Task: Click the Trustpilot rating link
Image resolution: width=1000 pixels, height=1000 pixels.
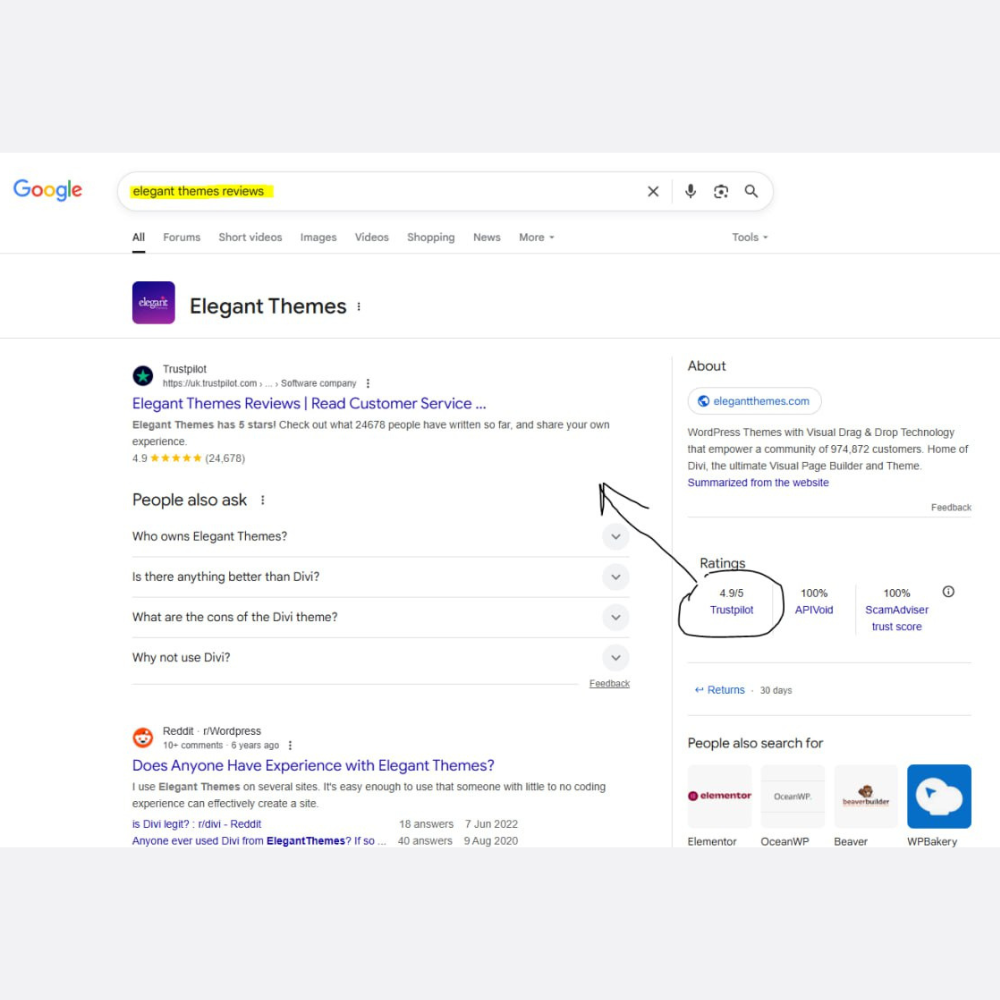Action: click(732, 610)
